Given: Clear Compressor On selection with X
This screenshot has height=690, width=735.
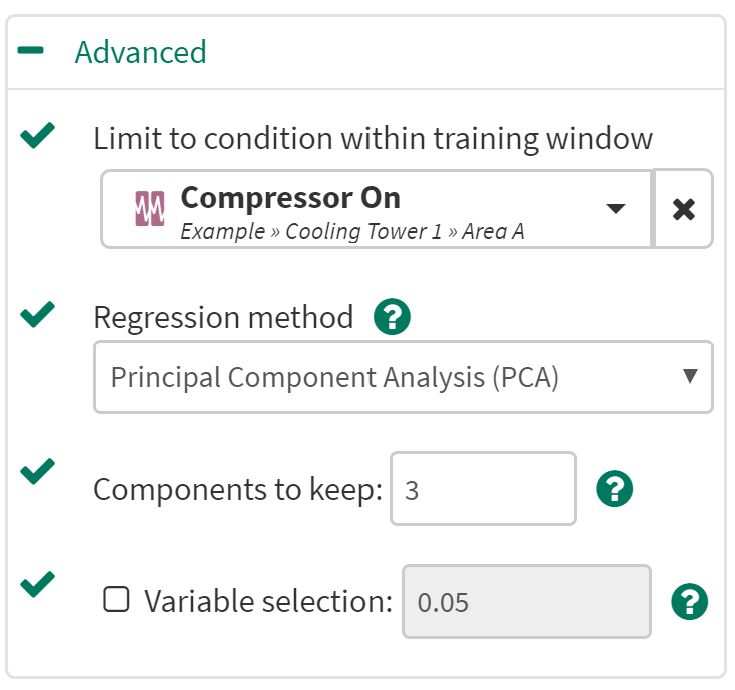Looking at the screenshot, I should tap(684, 209).
